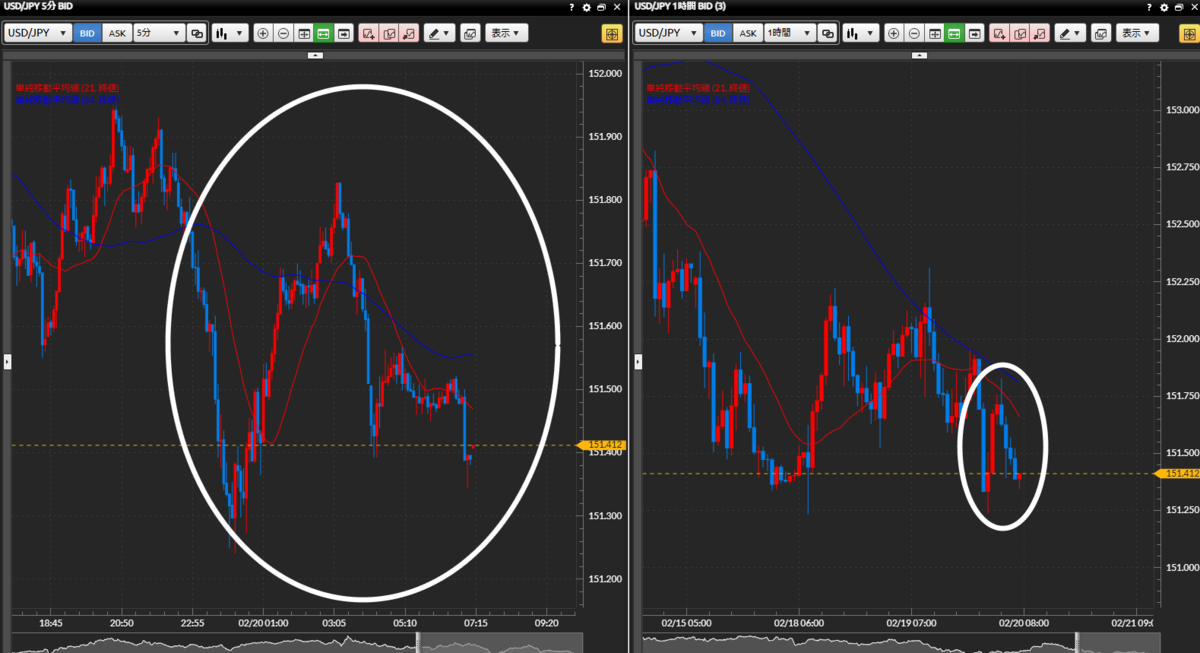The width and height of the screenshot is (1200, 653).
Task: Open the 表示 menu in the 5分 chart
Action: (507, 33)
